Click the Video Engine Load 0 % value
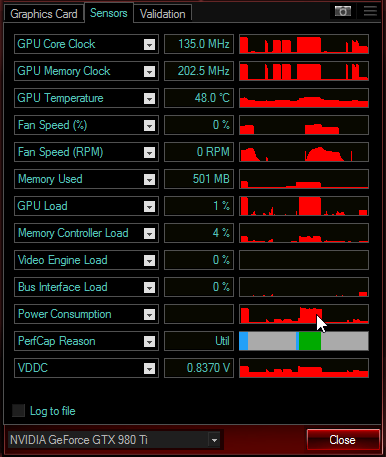386x457 pixels. pos(199,260)
